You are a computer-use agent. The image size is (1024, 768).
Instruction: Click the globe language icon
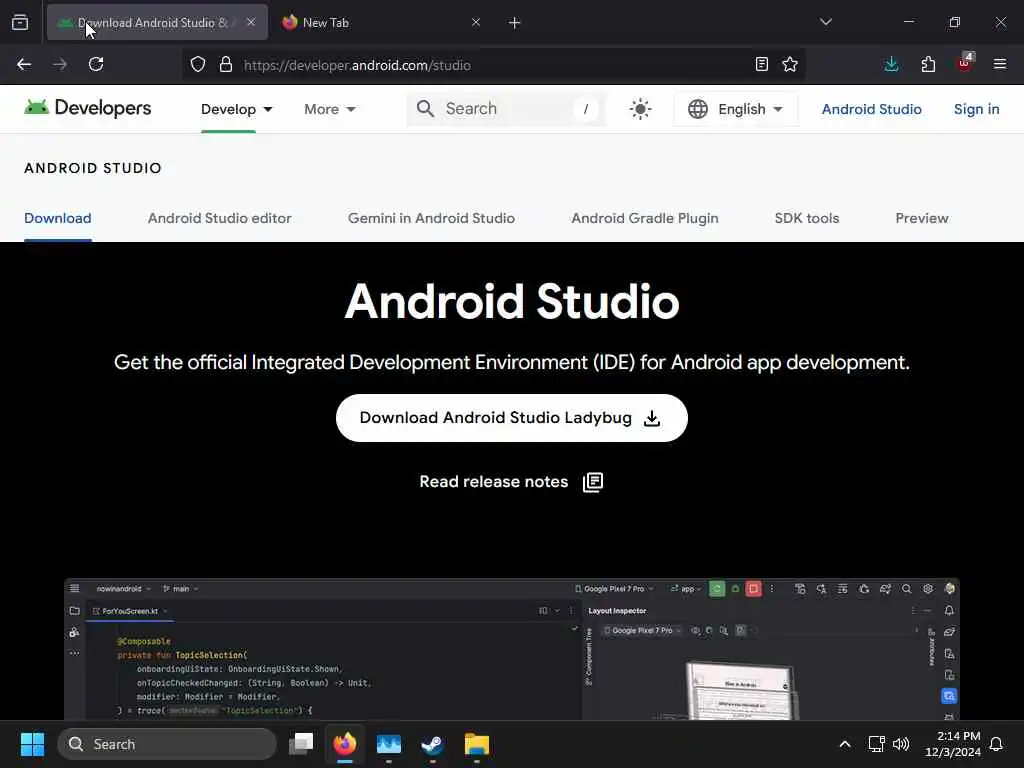698,109
